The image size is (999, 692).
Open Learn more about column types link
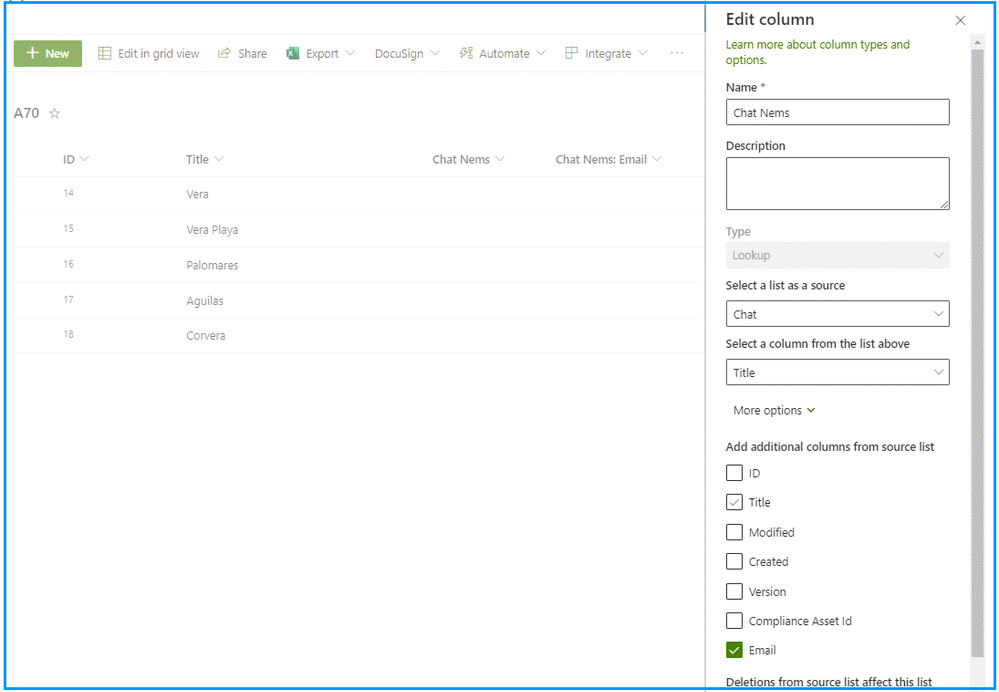coord(817,52)
